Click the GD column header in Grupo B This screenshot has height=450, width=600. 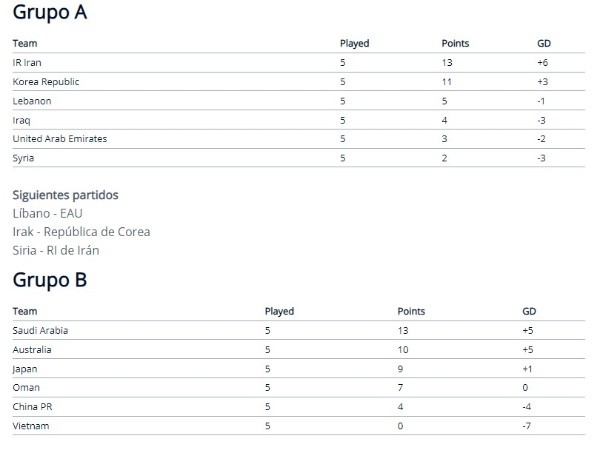click(x=529, y=311)
